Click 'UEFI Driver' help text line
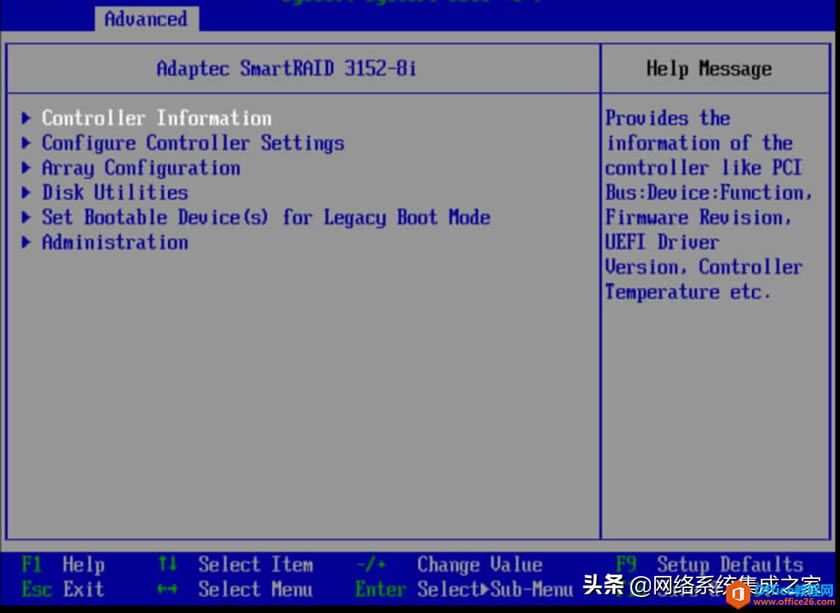This screenshot has height=613, width=840. click(662, 242)
